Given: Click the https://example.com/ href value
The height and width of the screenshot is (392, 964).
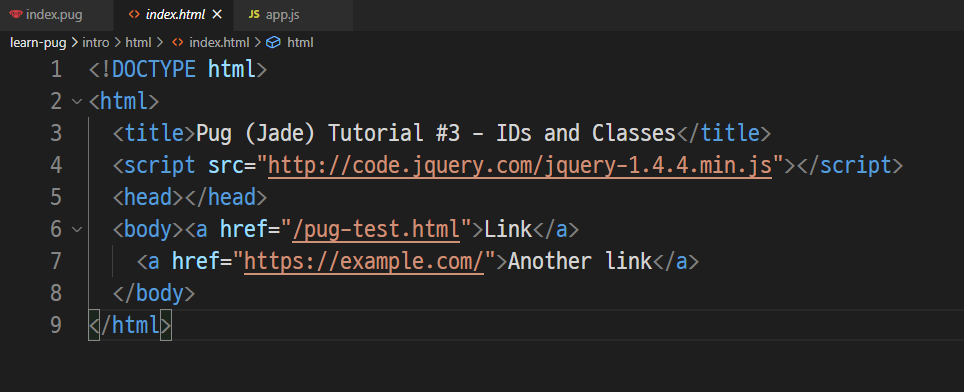Looking at the screenshot, I should [x=365, y=261].
